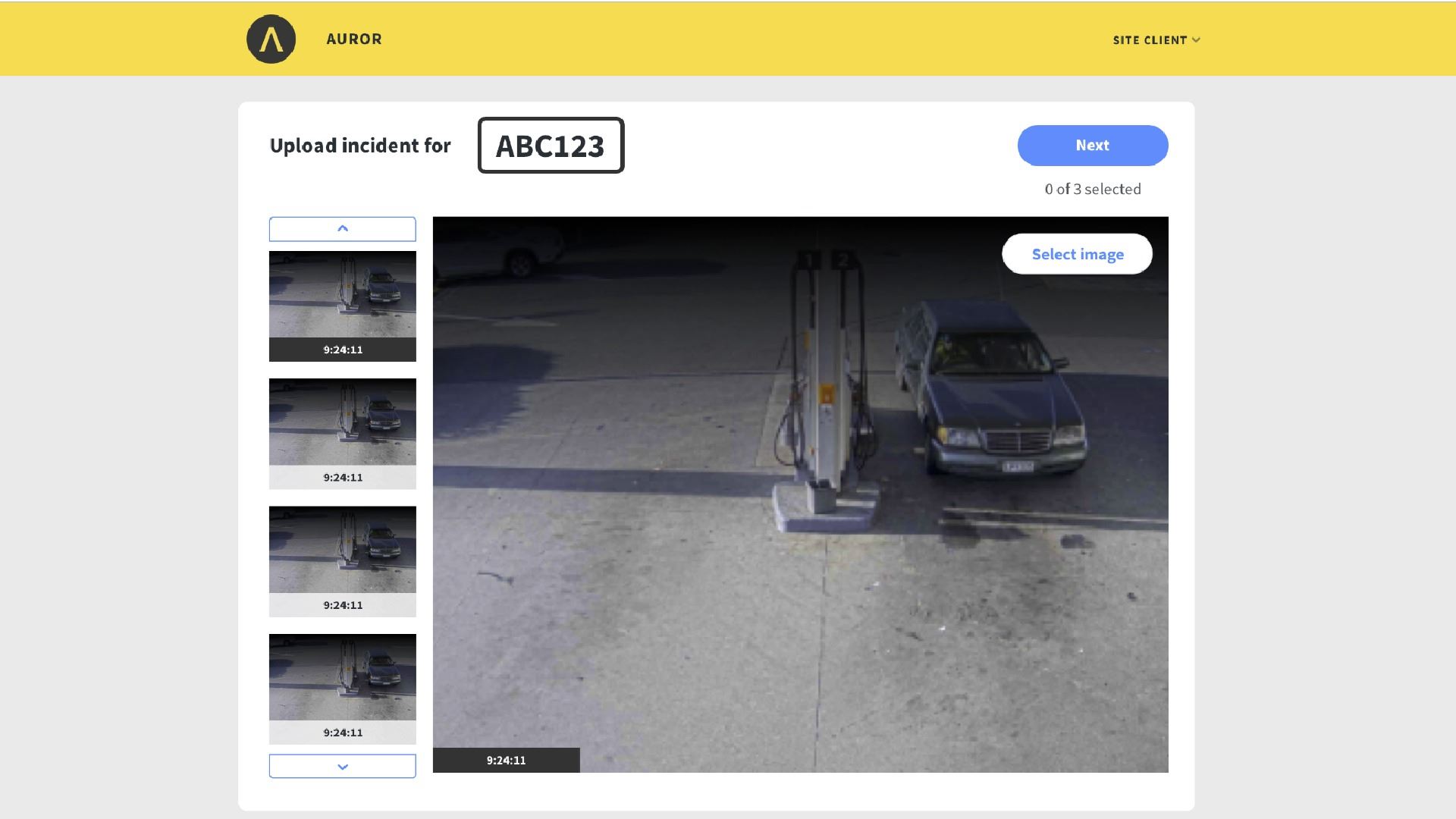The image size is (1456, 819).
Task: Open the AUROR home link
Action: coord(354,39)
